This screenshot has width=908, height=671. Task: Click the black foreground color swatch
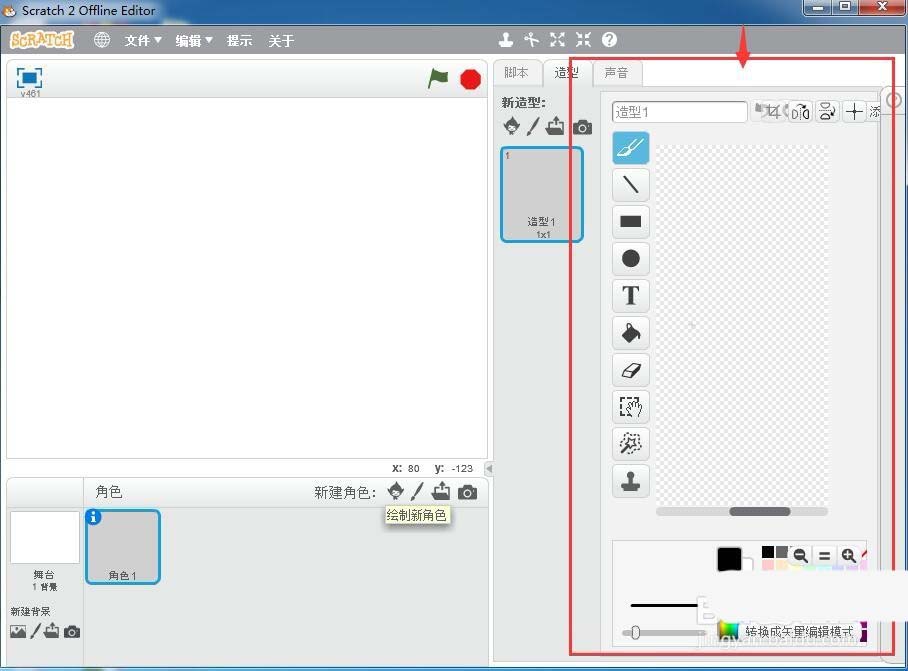[x=729, y=559]
